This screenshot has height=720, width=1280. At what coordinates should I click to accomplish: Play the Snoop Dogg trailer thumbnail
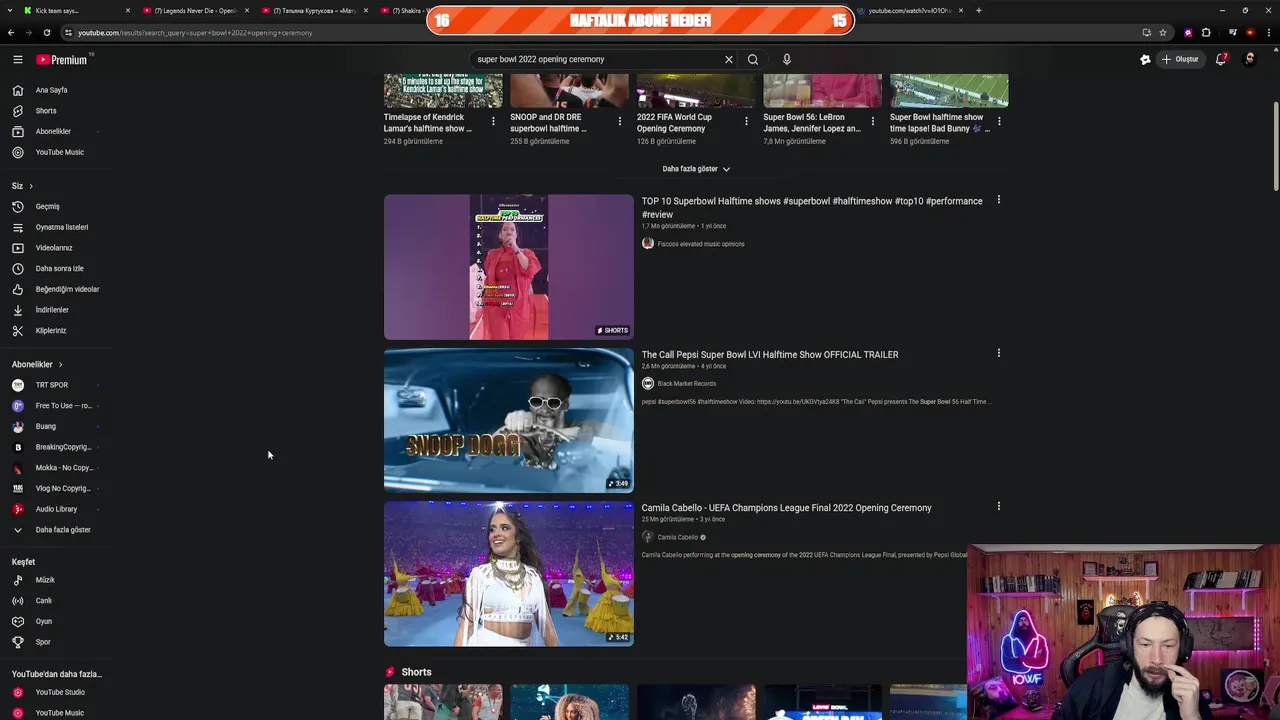508,420
